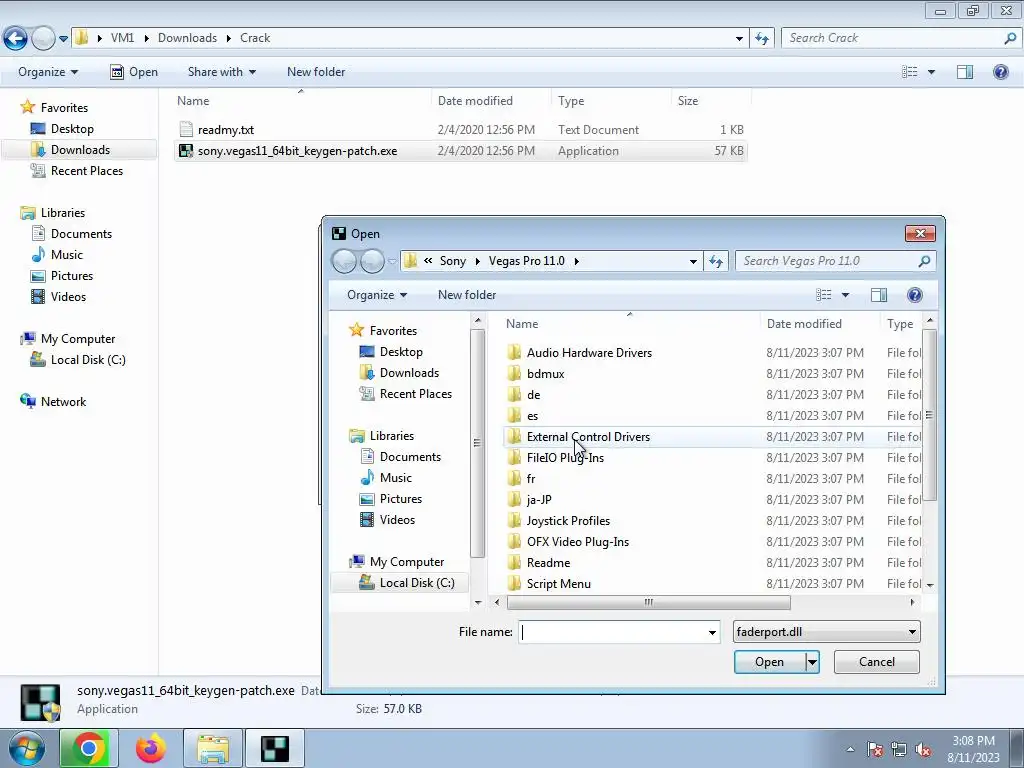The height and width of the screenshot is (768, 1024).
Task: Open the Documents library in the Explorer sidebar
Action: (81, 234)
